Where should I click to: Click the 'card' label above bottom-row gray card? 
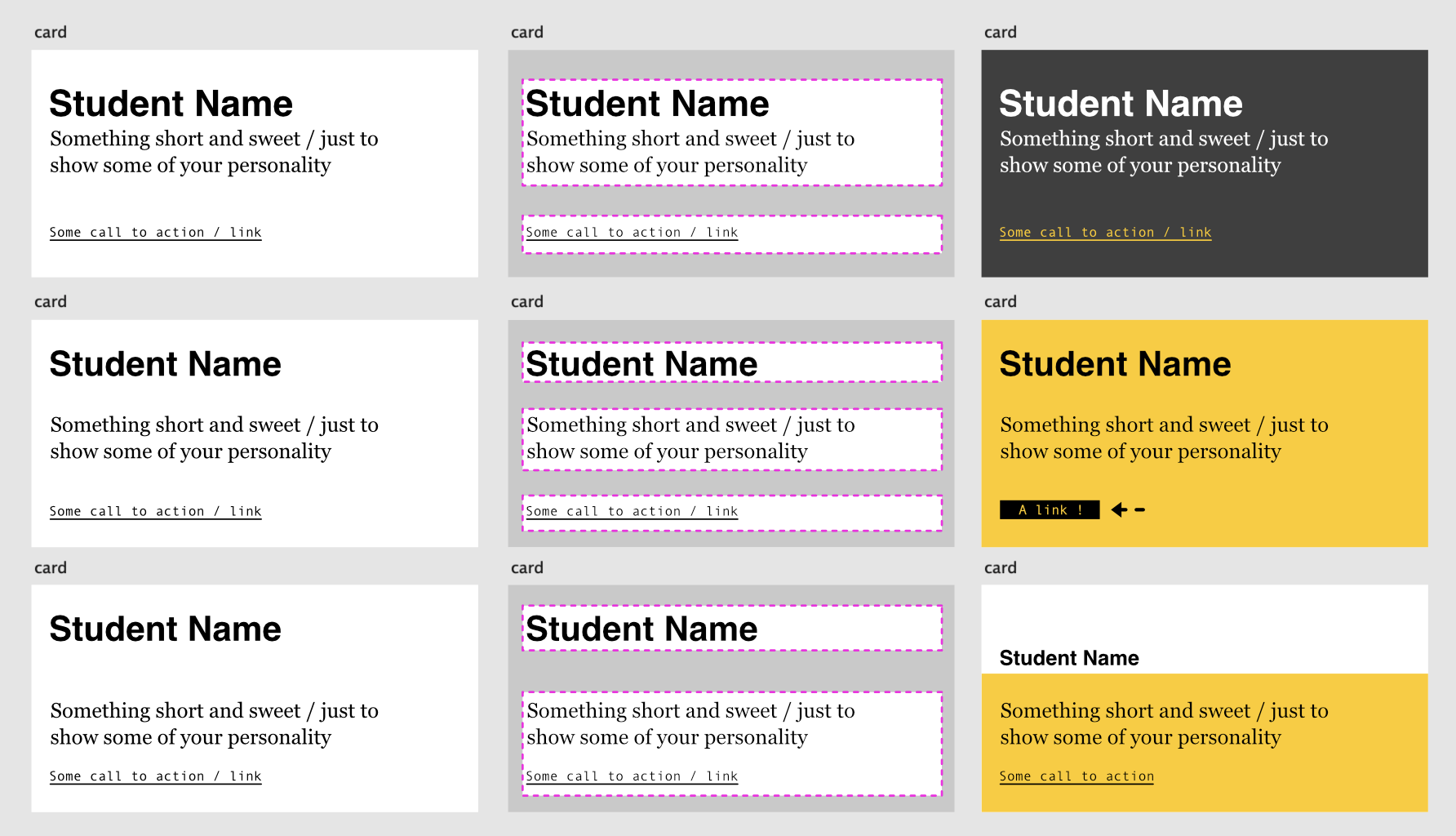point(527,568)
